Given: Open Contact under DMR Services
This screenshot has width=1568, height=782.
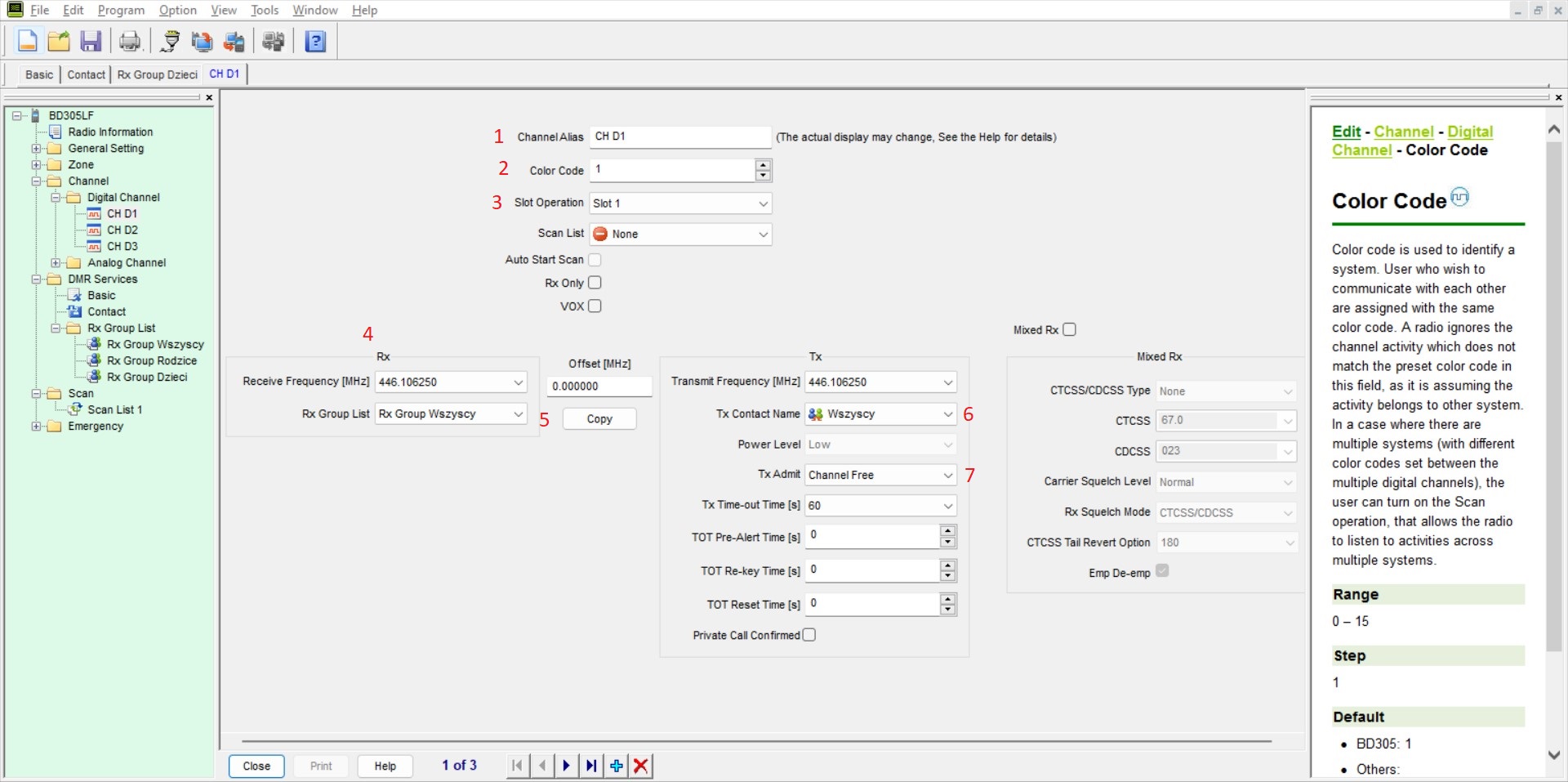Looking at the screenshot, I should [106, 311].
